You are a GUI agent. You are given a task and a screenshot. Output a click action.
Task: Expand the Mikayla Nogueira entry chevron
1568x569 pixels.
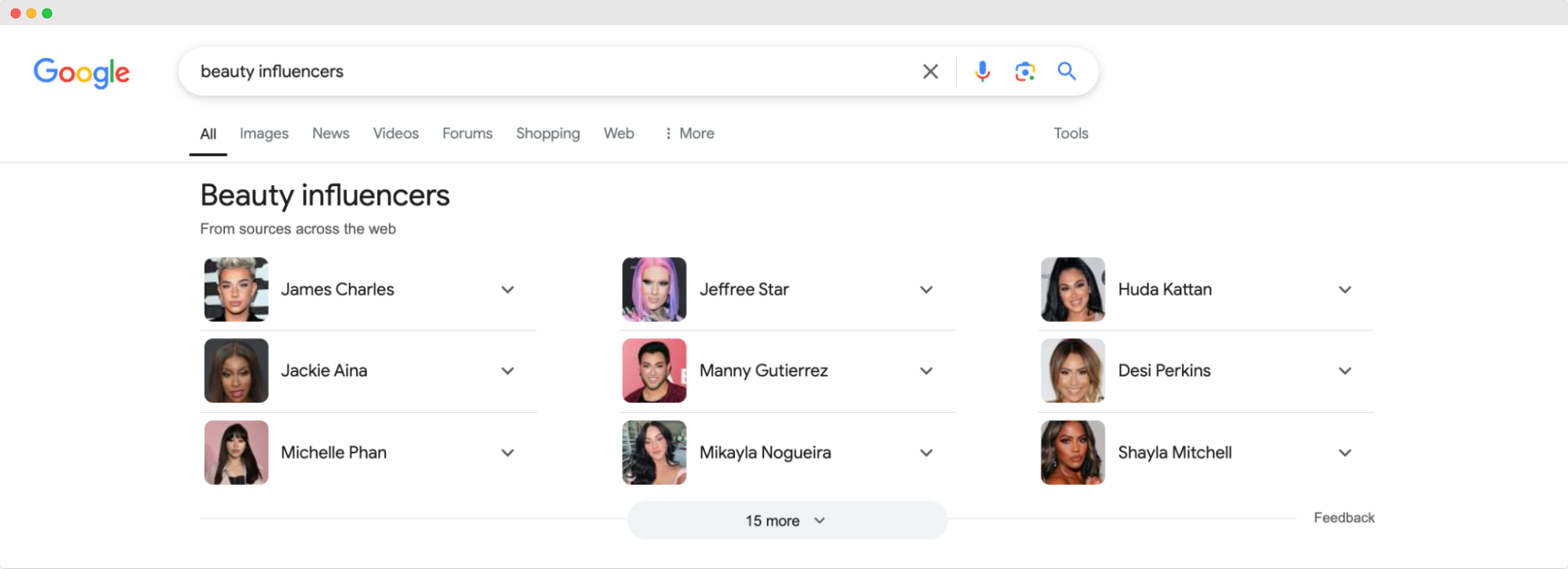[926, 453]
